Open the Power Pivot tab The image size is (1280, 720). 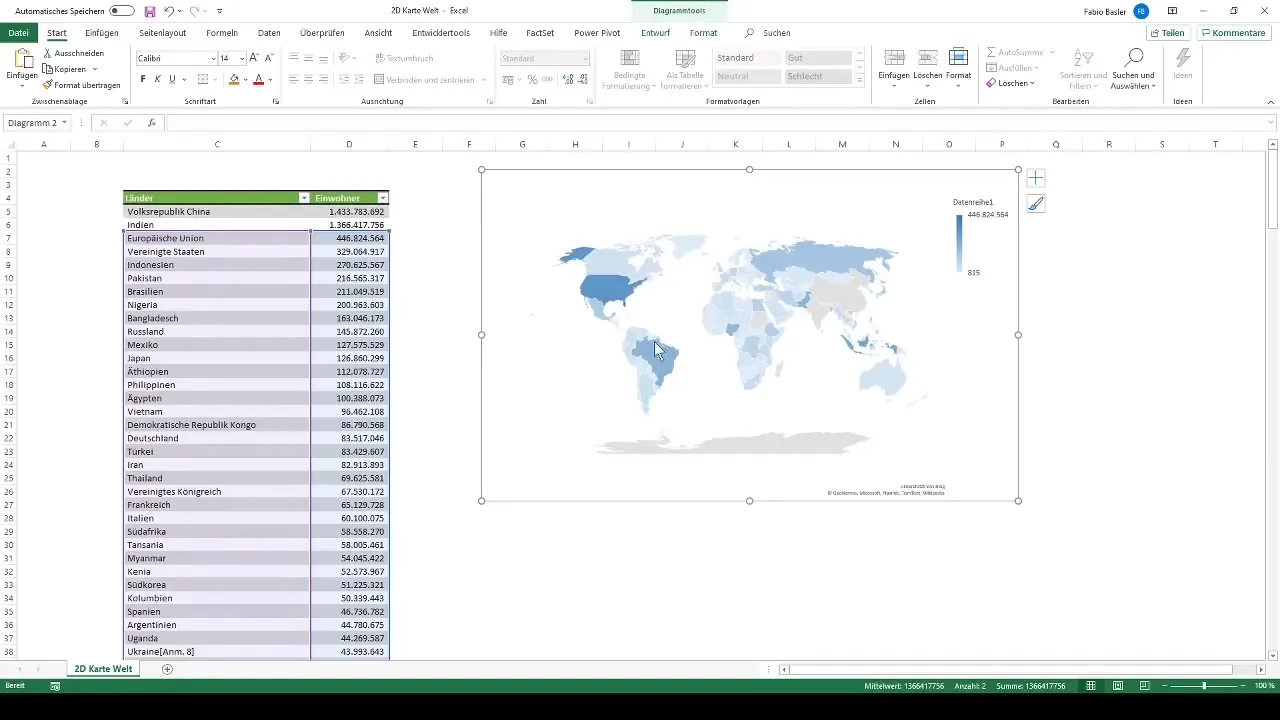point(597,33)
